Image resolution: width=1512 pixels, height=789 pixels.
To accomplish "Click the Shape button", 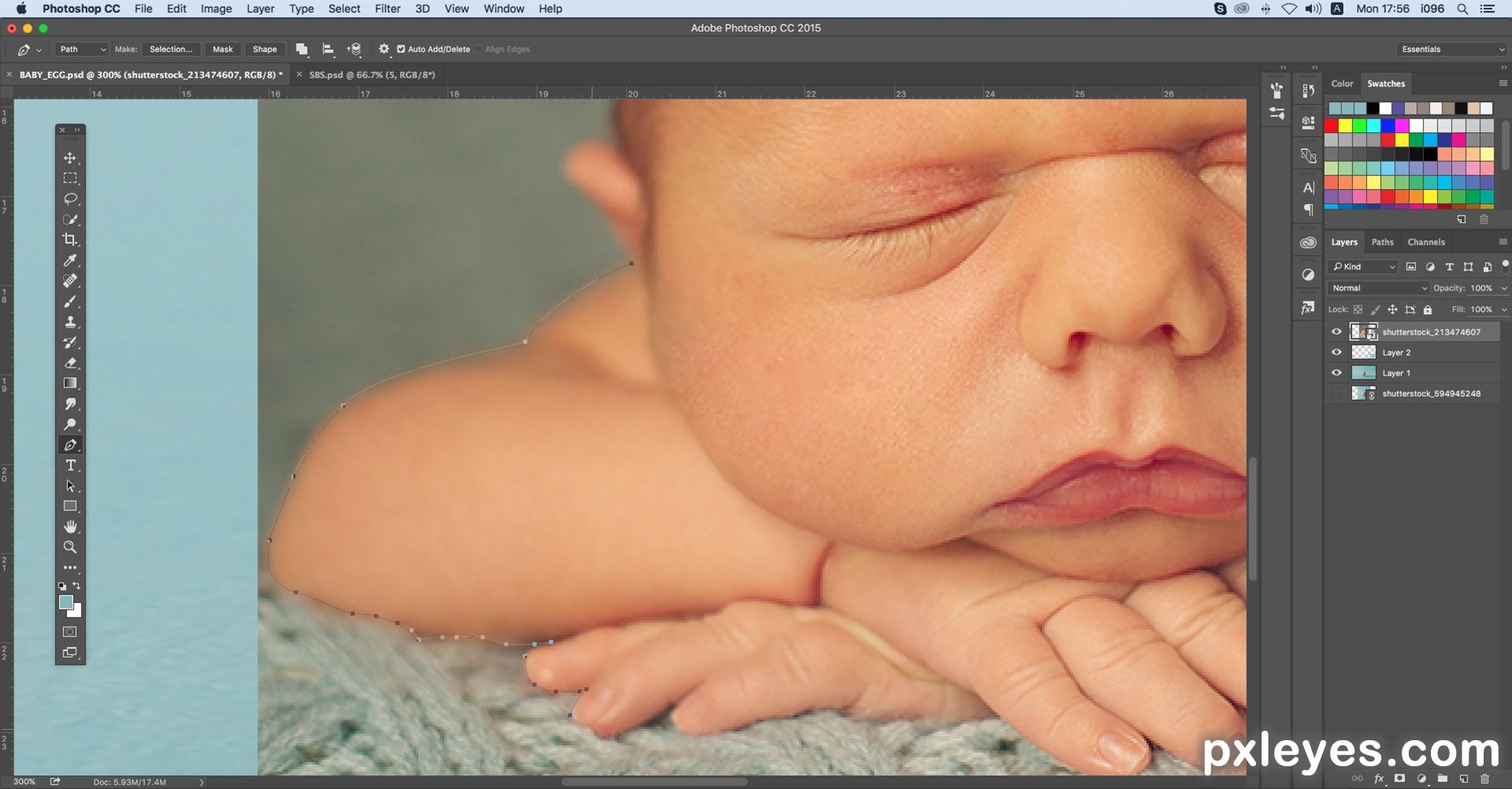I will point(265,49).
